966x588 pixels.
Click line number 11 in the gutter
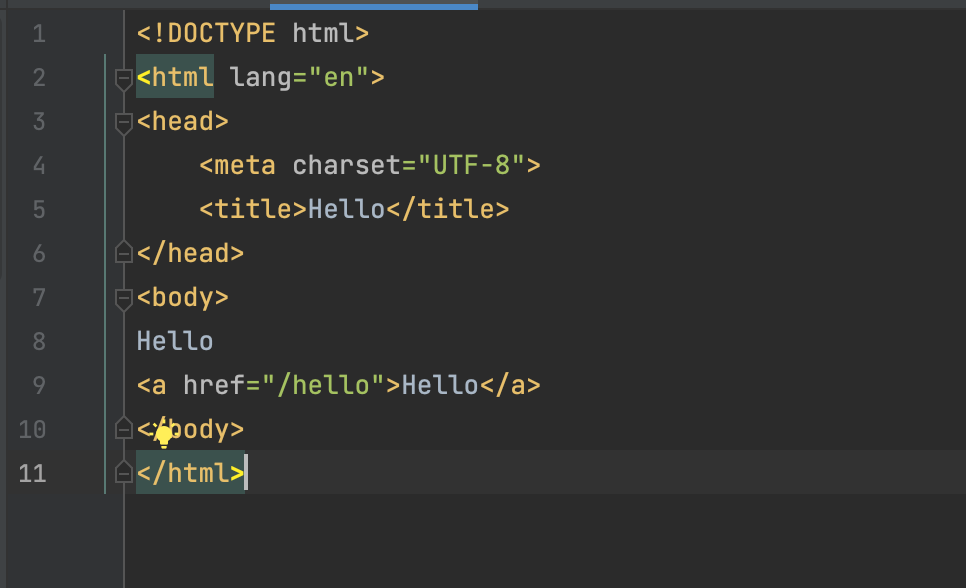[x=32, y=473]
